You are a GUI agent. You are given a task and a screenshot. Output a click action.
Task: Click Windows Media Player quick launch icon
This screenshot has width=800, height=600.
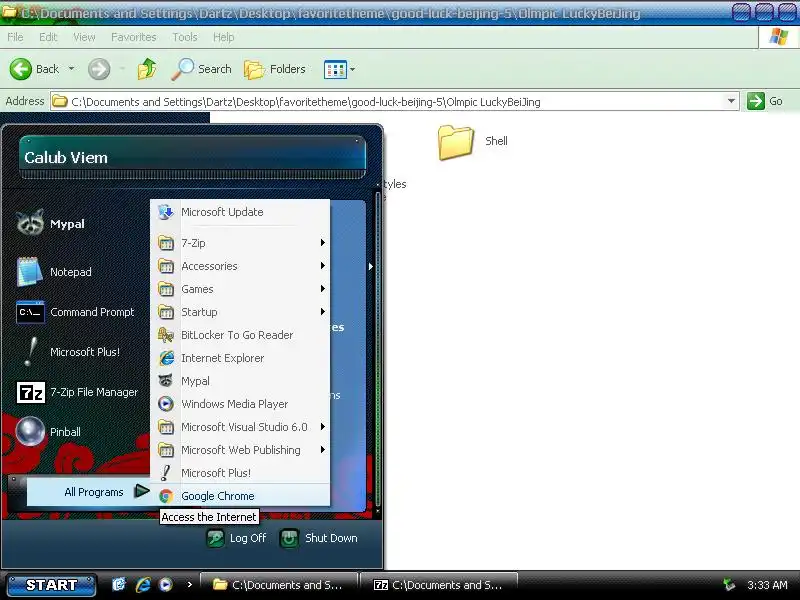[x=165, y=585]
